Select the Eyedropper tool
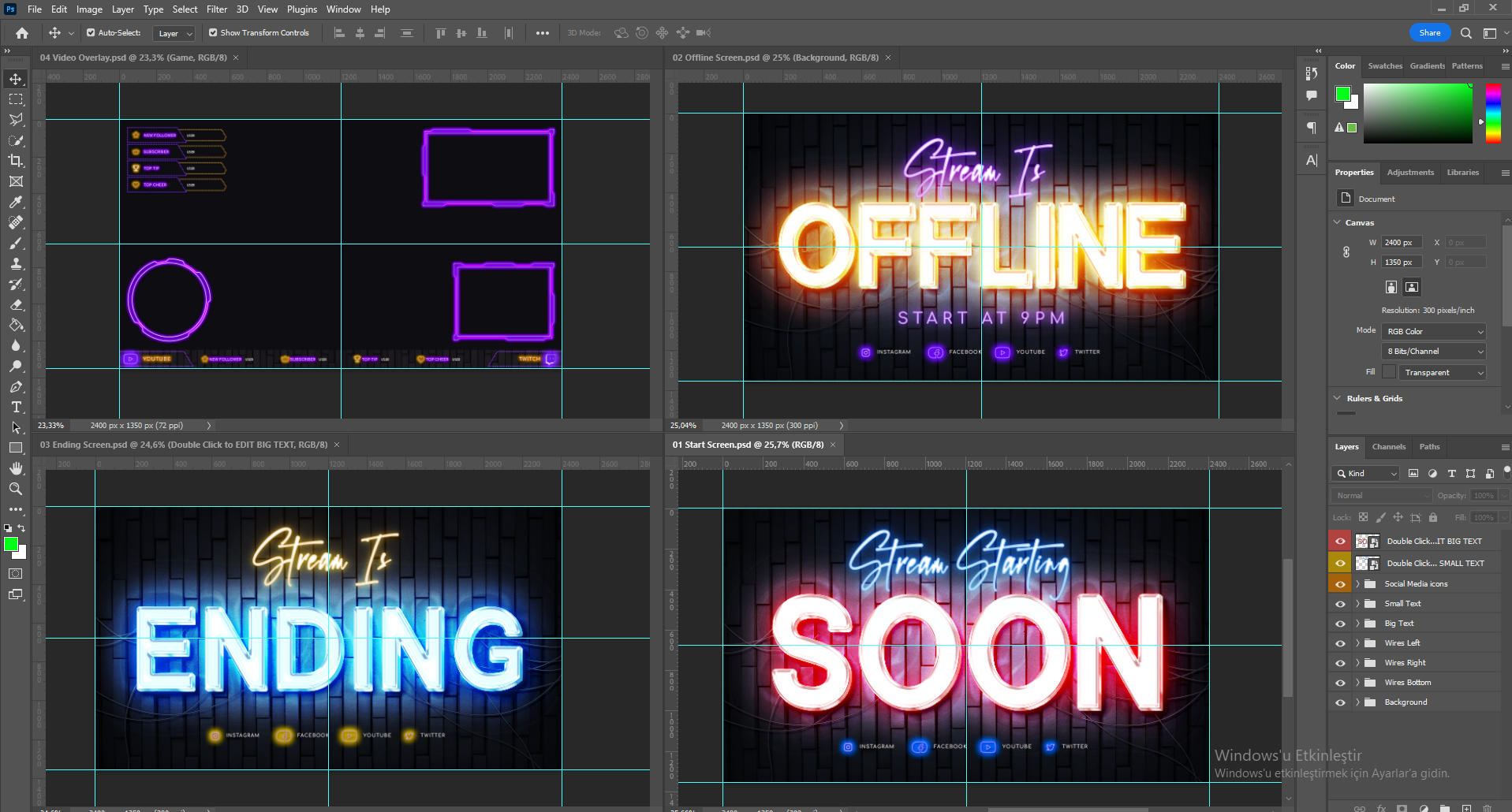The height and width of the screenshot is (812, 1512). click(16, 202)
